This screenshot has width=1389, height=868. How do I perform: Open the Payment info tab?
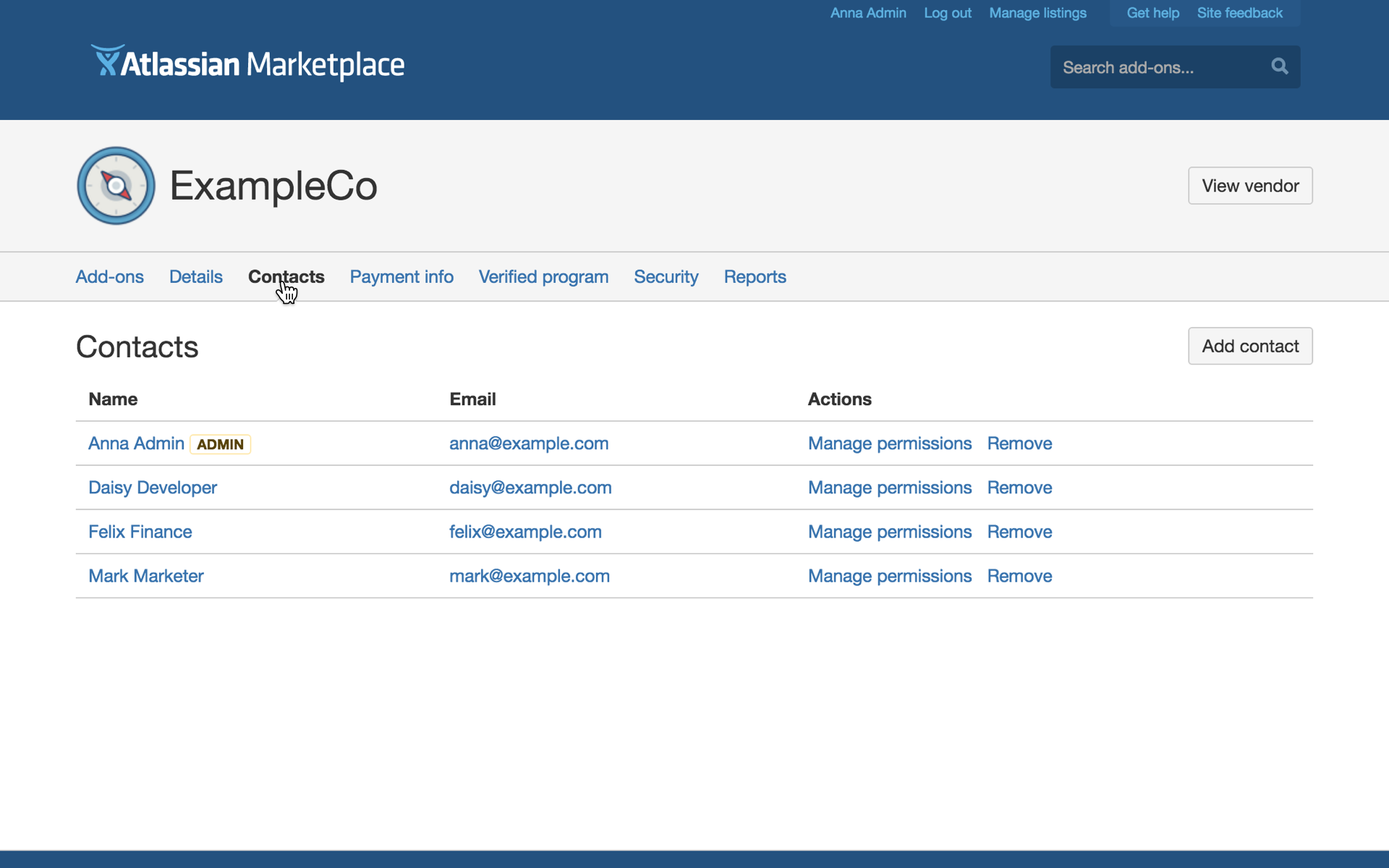[x=402, y=276]
